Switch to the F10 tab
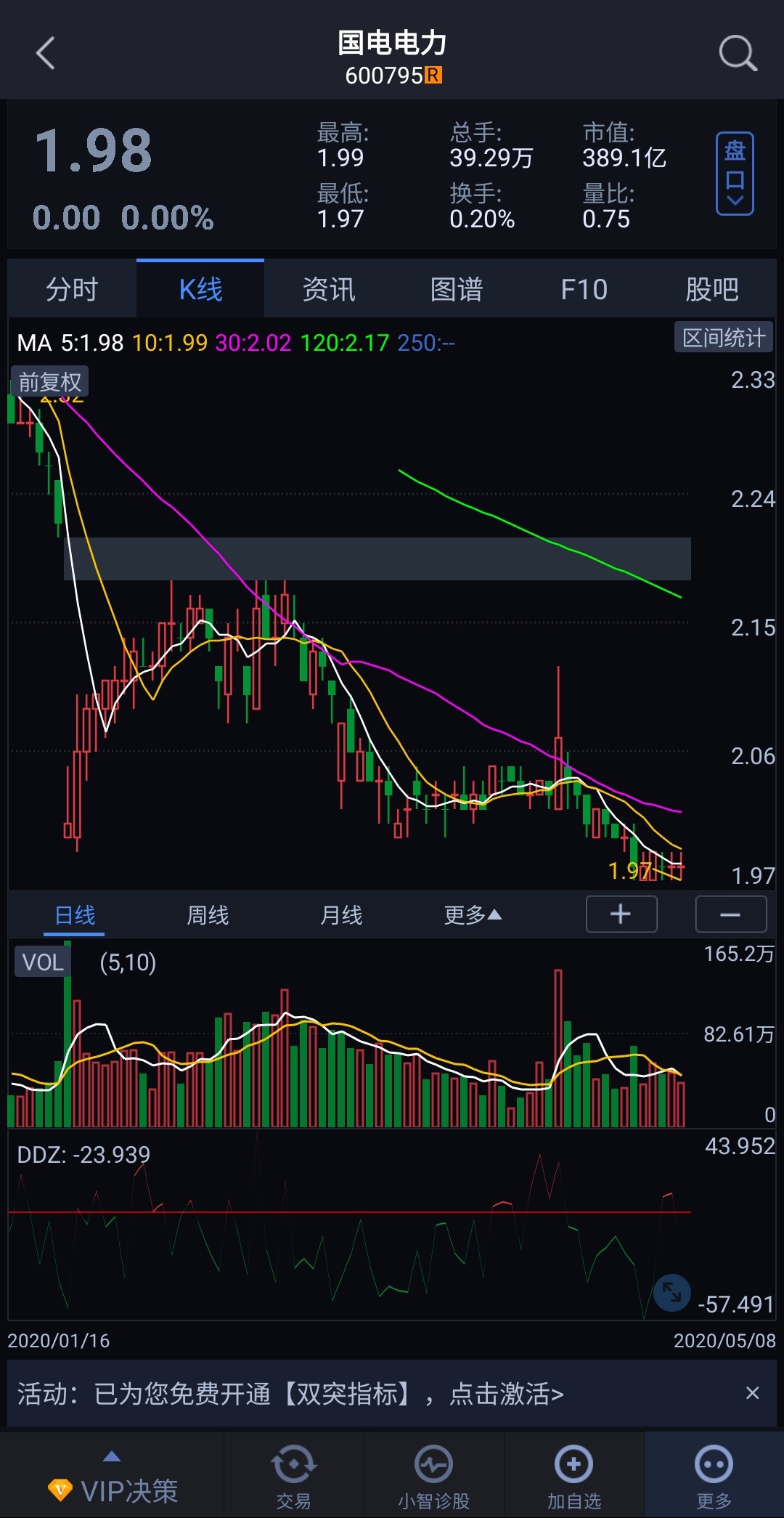The image size is (784, 1518). click(x=584, y=289)
